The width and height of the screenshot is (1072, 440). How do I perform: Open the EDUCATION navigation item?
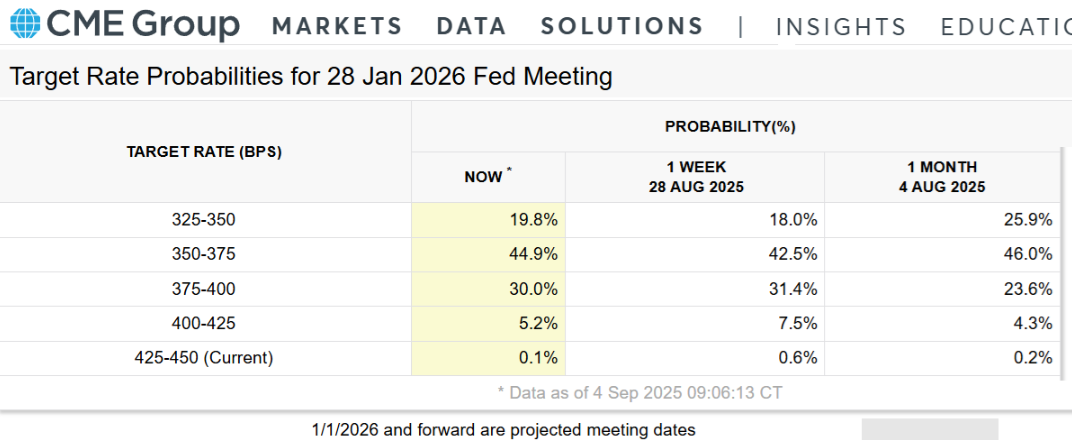pyautogui.click(x=1005, y=27)
